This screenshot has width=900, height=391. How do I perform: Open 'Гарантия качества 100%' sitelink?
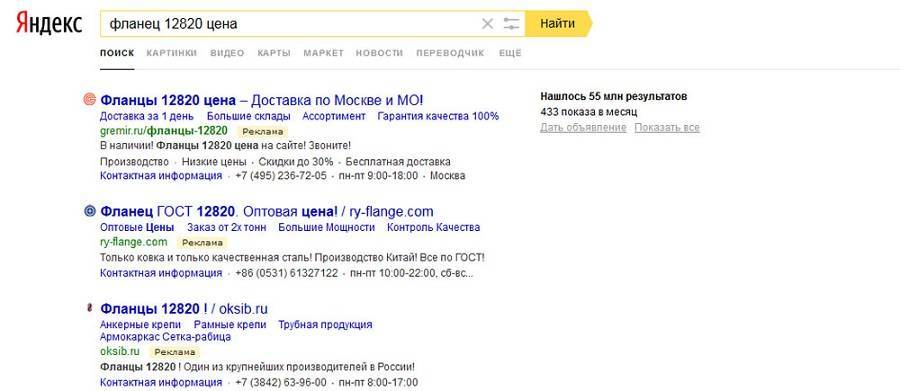438,116
